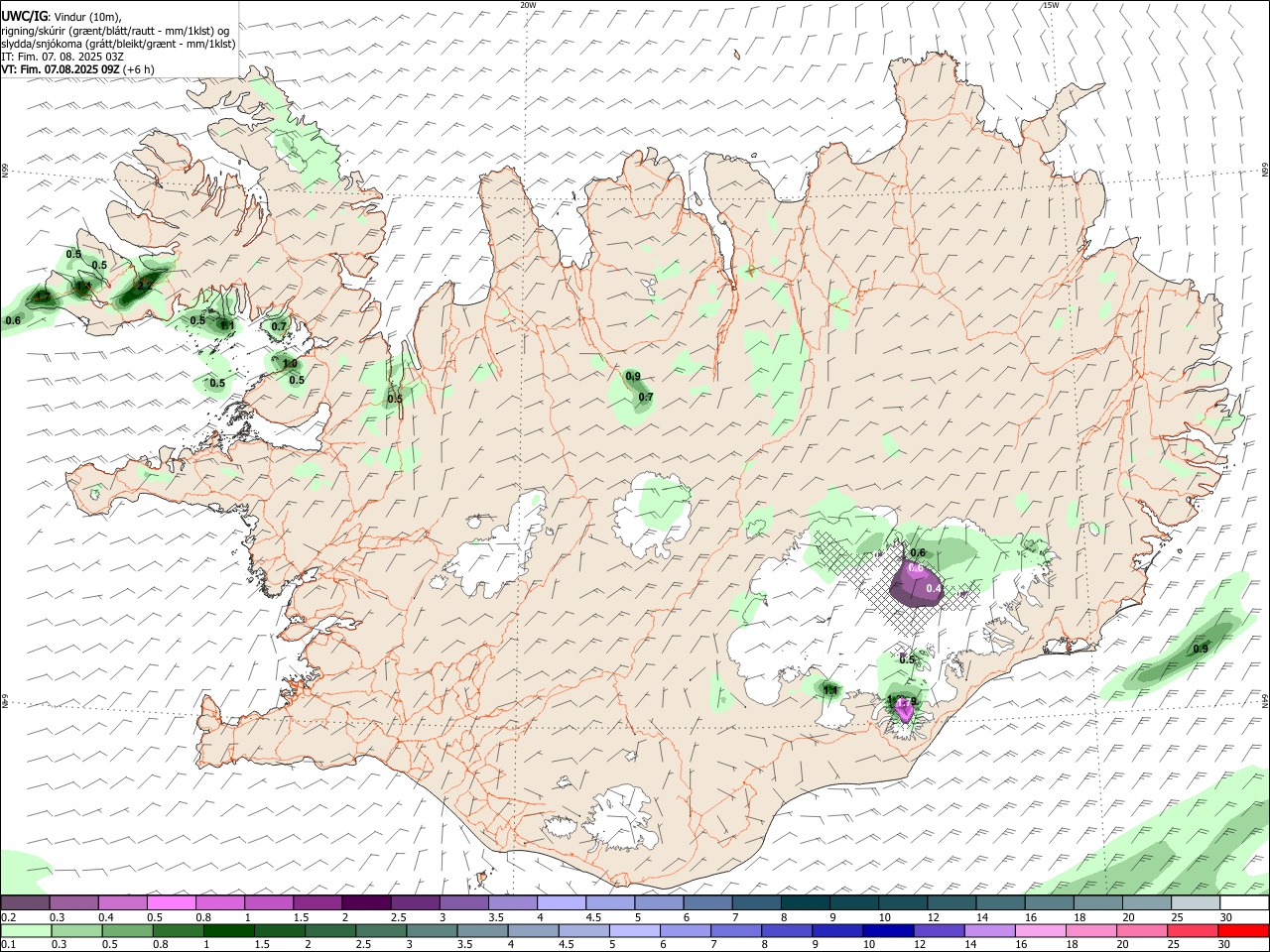Click the 'rigning/skúrir' legend description line
Image resolution: width=1270 pixels, height=952 pixels.
(x=115, y=31)
